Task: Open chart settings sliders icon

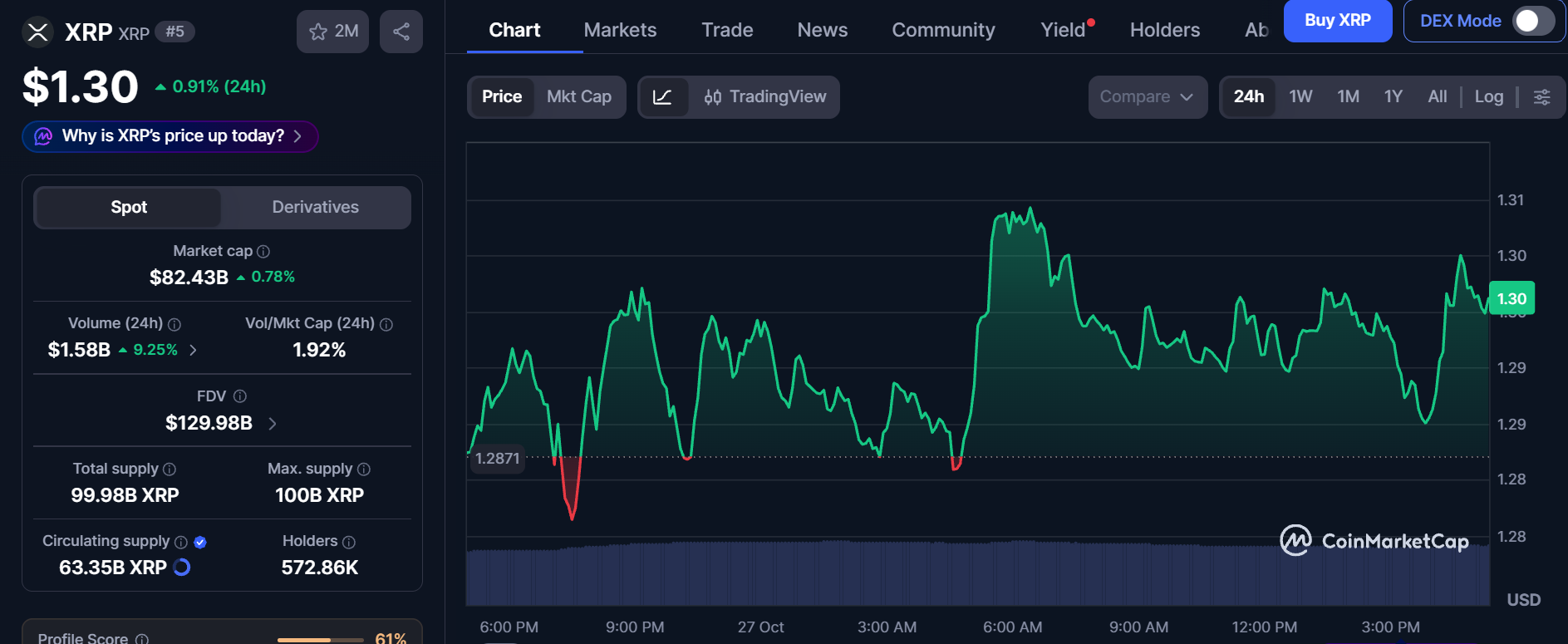Action: tap(1541, 97)
